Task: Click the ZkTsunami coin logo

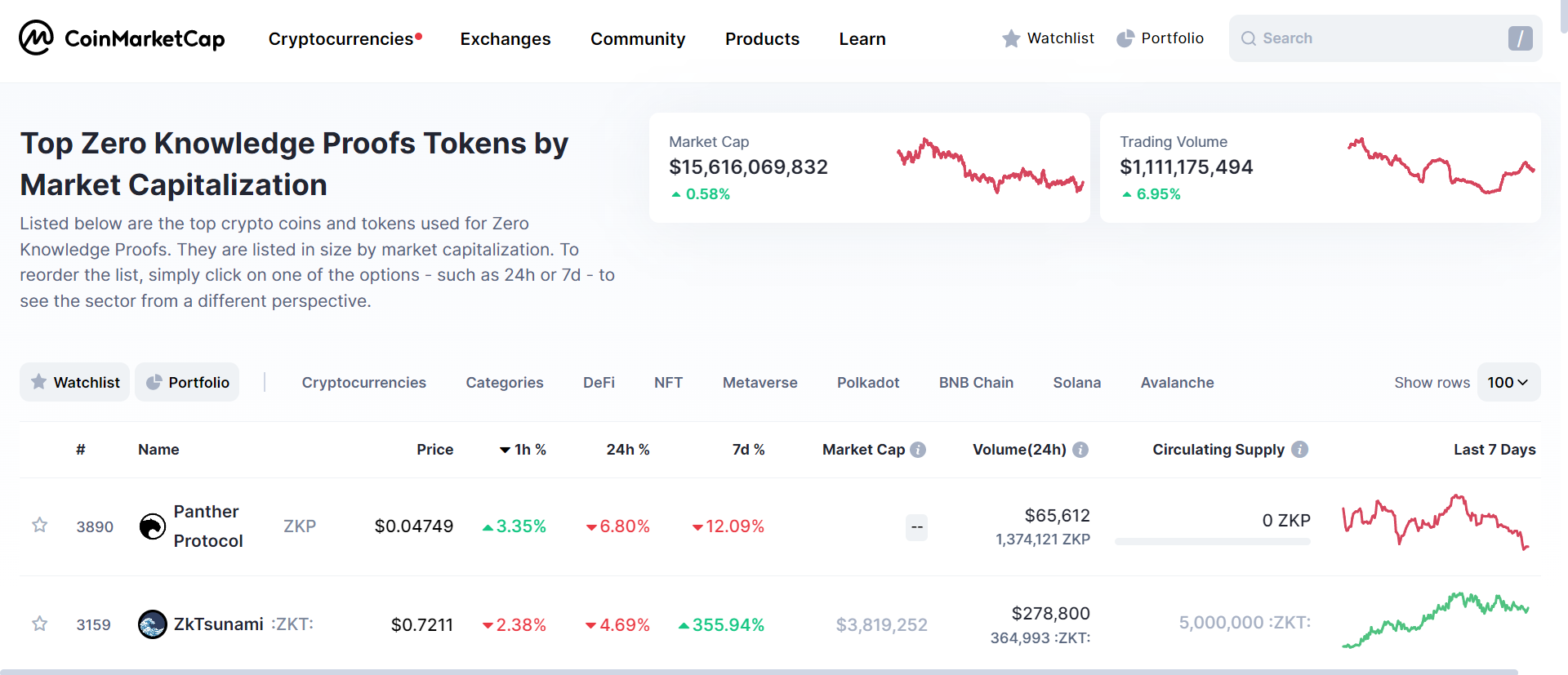Action: pyautogui.click(x=153, y=624)
